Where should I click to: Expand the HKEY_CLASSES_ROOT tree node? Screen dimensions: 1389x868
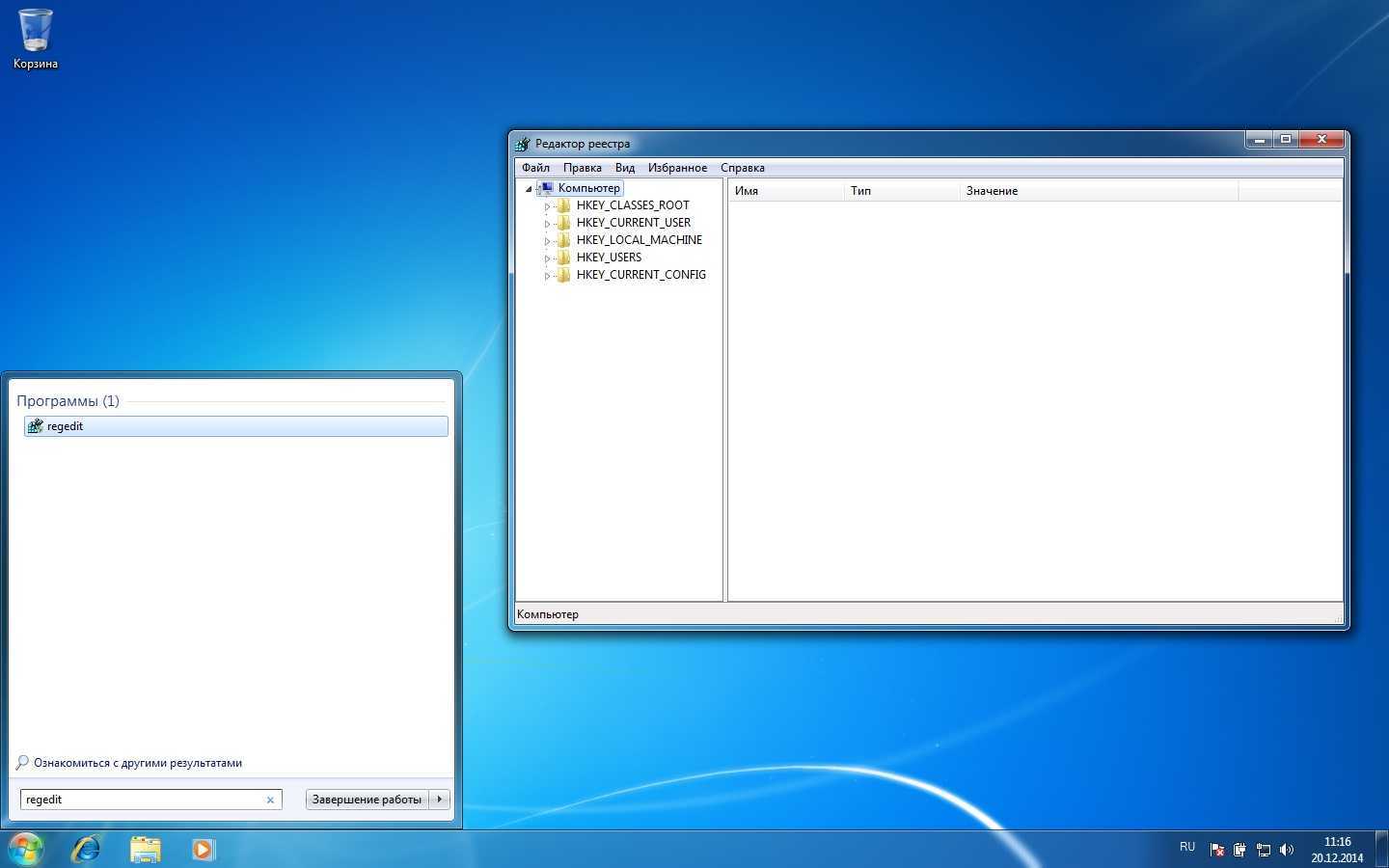[x=547, y=206]
